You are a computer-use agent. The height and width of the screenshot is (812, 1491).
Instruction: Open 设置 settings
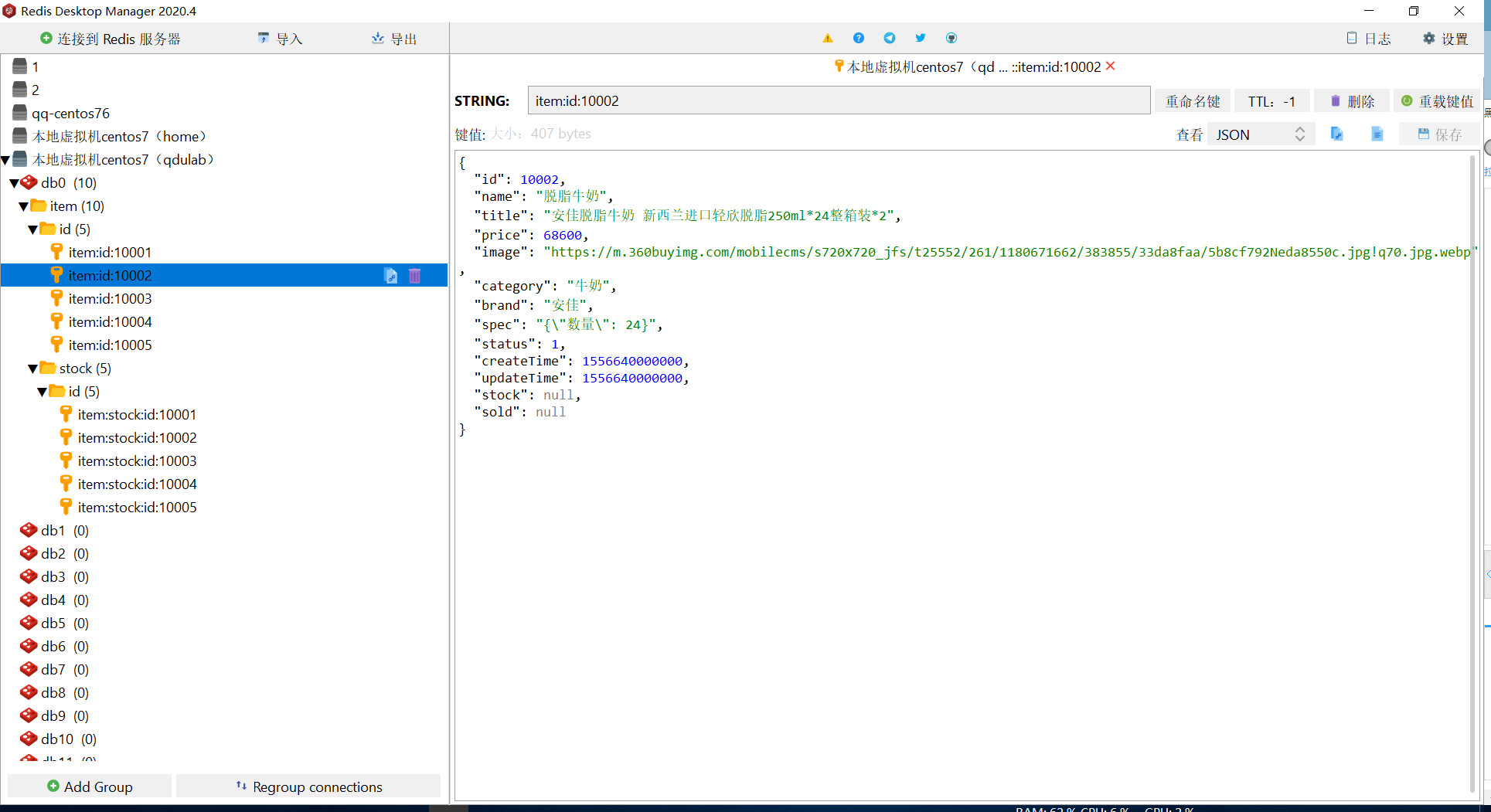[1445, 39]
